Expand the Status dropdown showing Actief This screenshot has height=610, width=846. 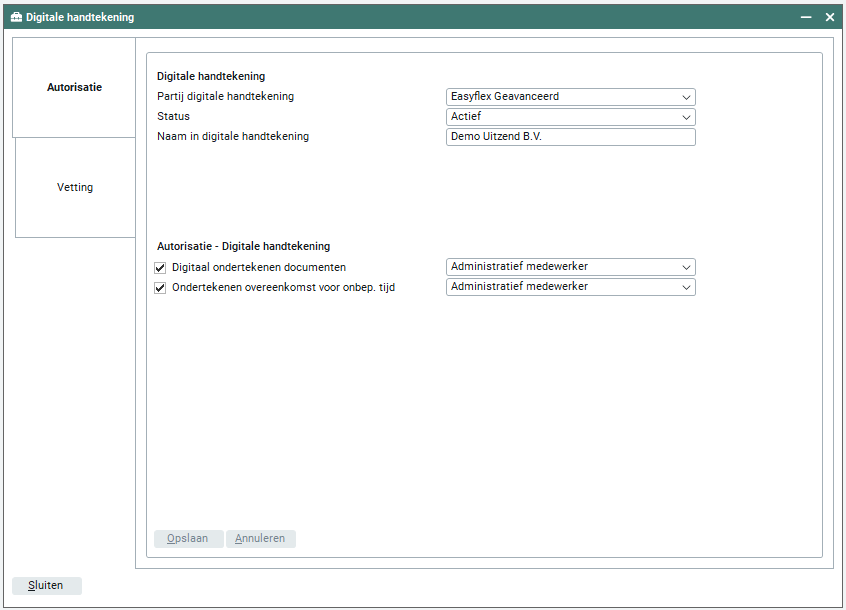[570, 117]
